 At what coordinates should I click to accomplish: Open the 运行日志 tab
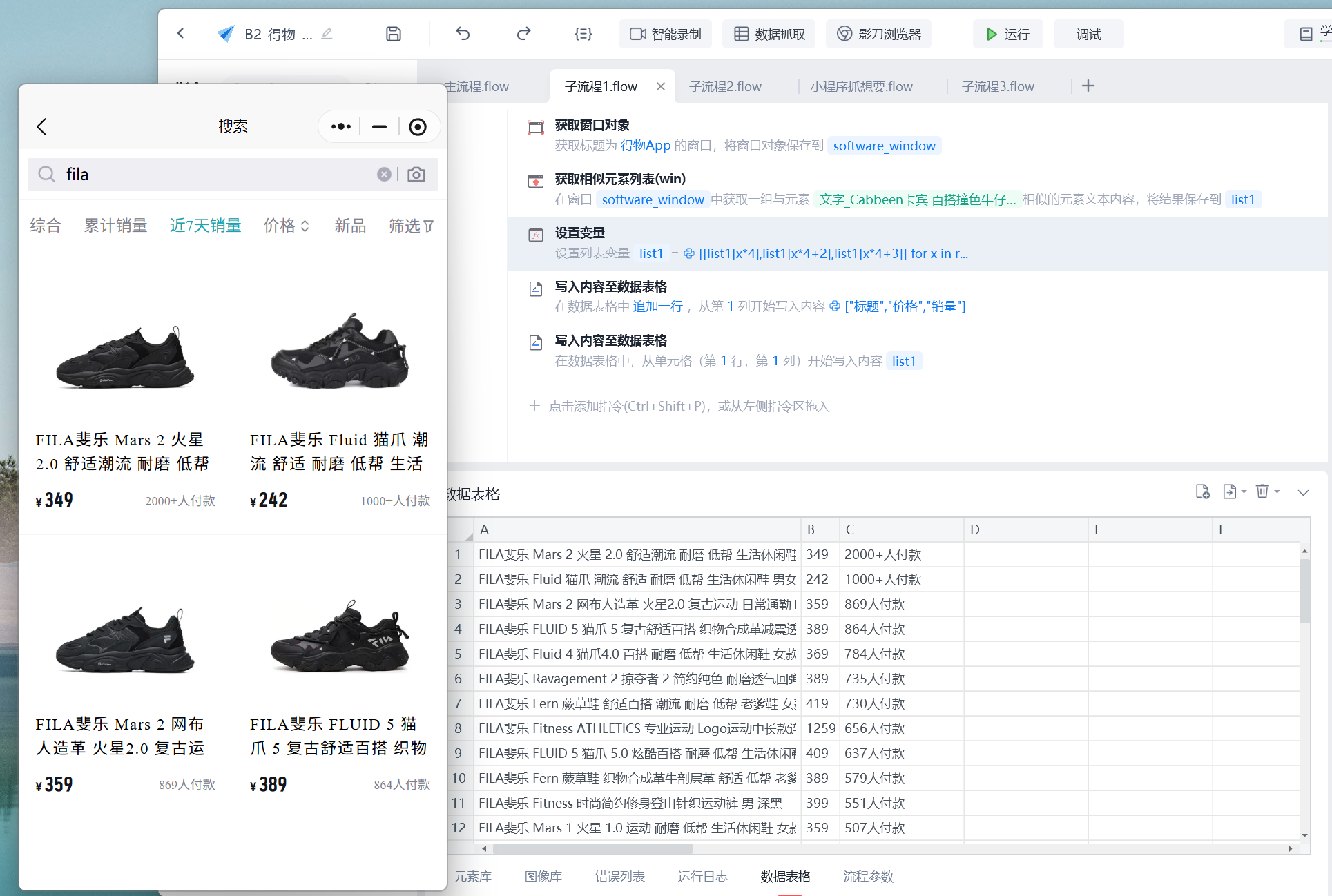(702, 877)
